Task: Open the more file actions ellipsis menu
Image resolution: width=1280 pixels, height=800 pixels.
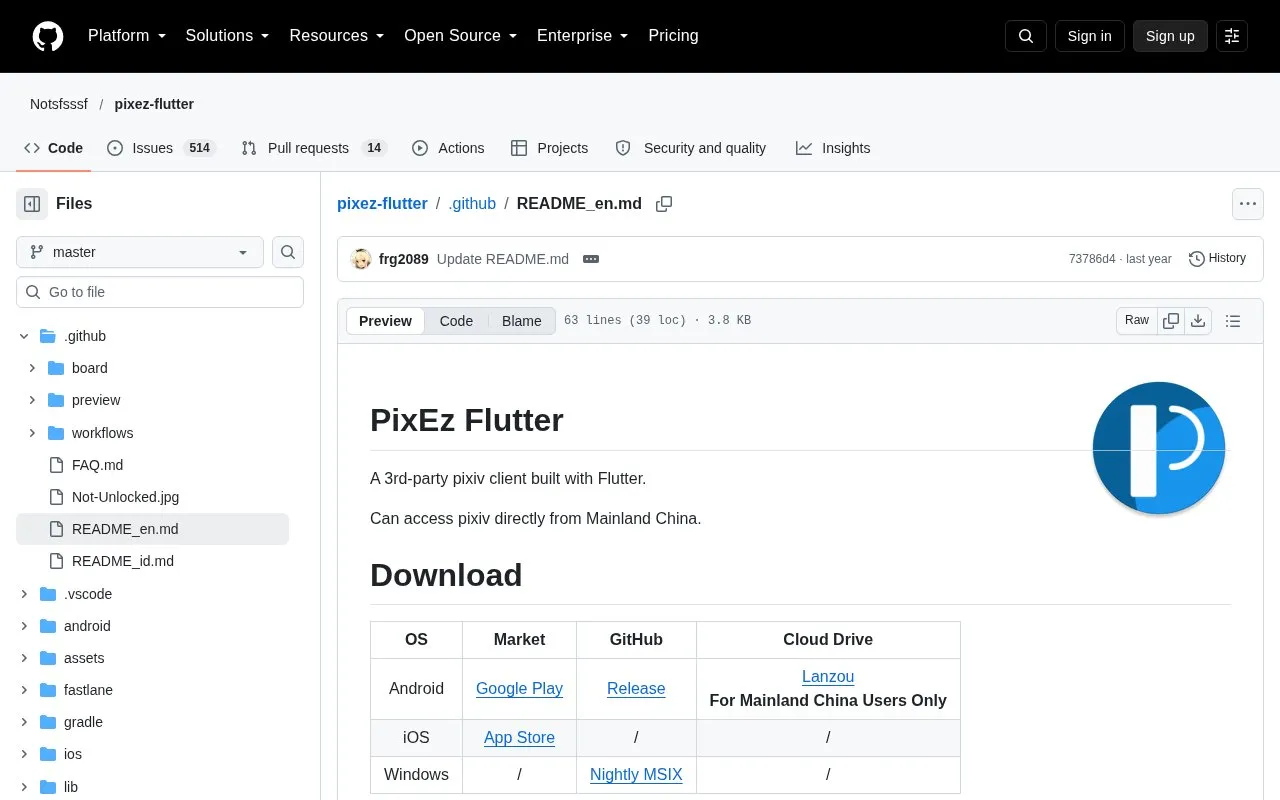Action: click(1248, 204)
